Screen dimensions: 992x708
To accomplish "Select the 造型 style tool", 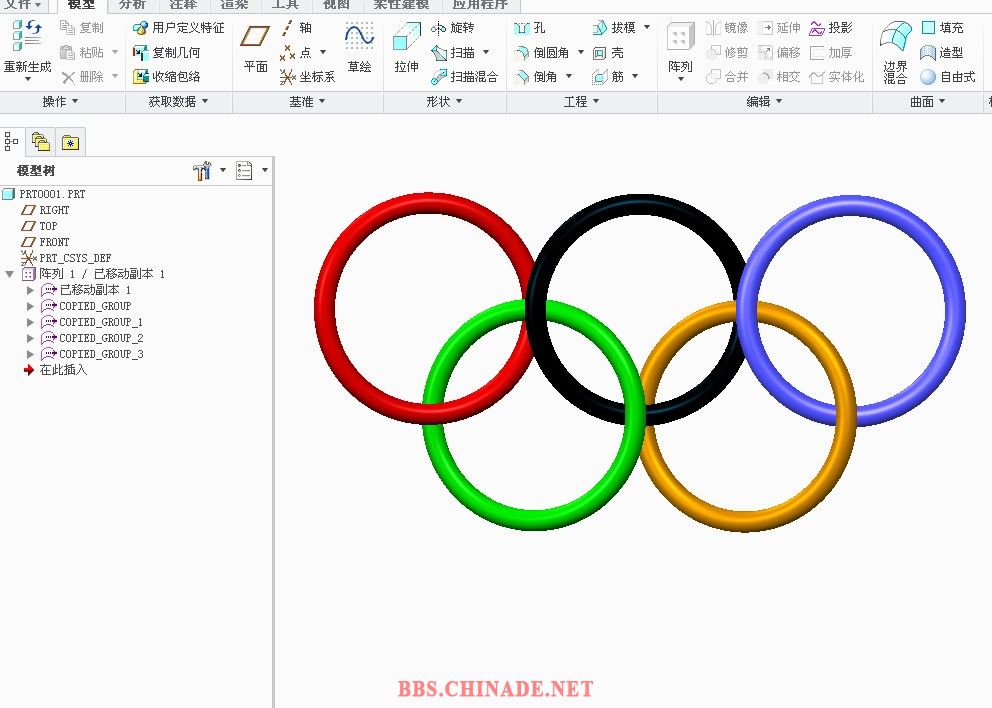I will pyautogui.click(x=943, y=52).
